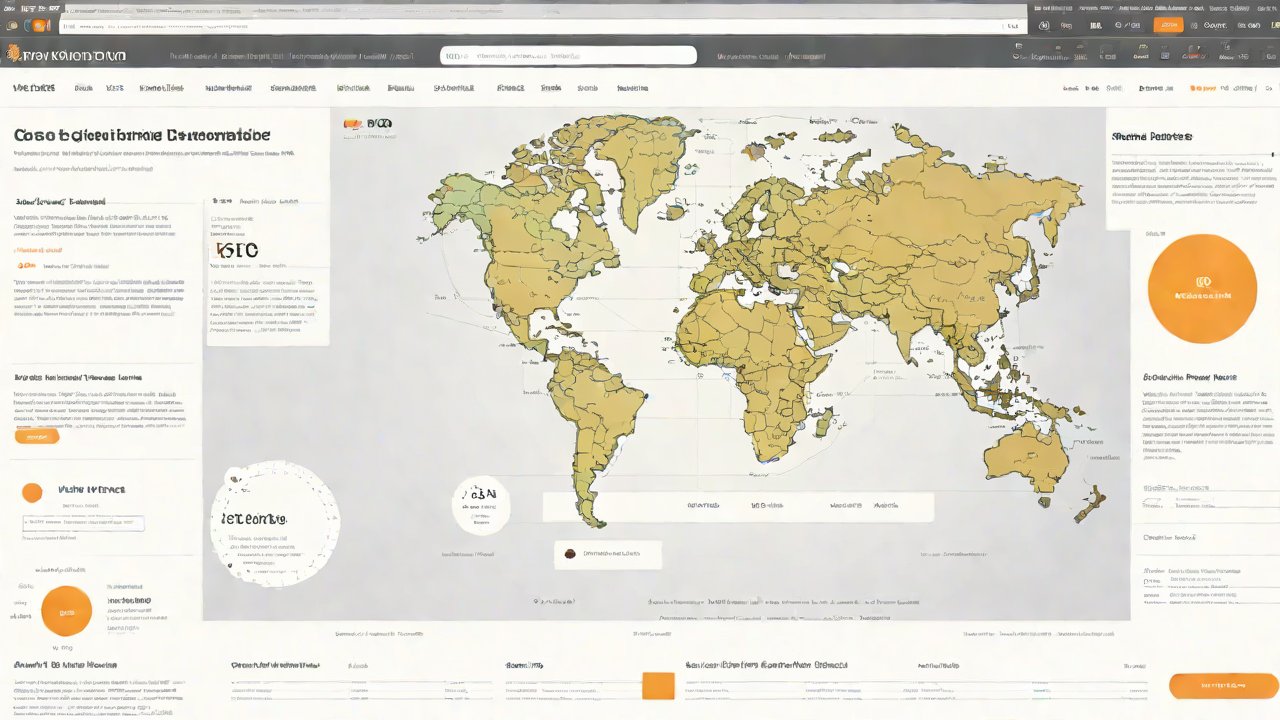Click the orange circle at the bottom-left

coord(66,610)
